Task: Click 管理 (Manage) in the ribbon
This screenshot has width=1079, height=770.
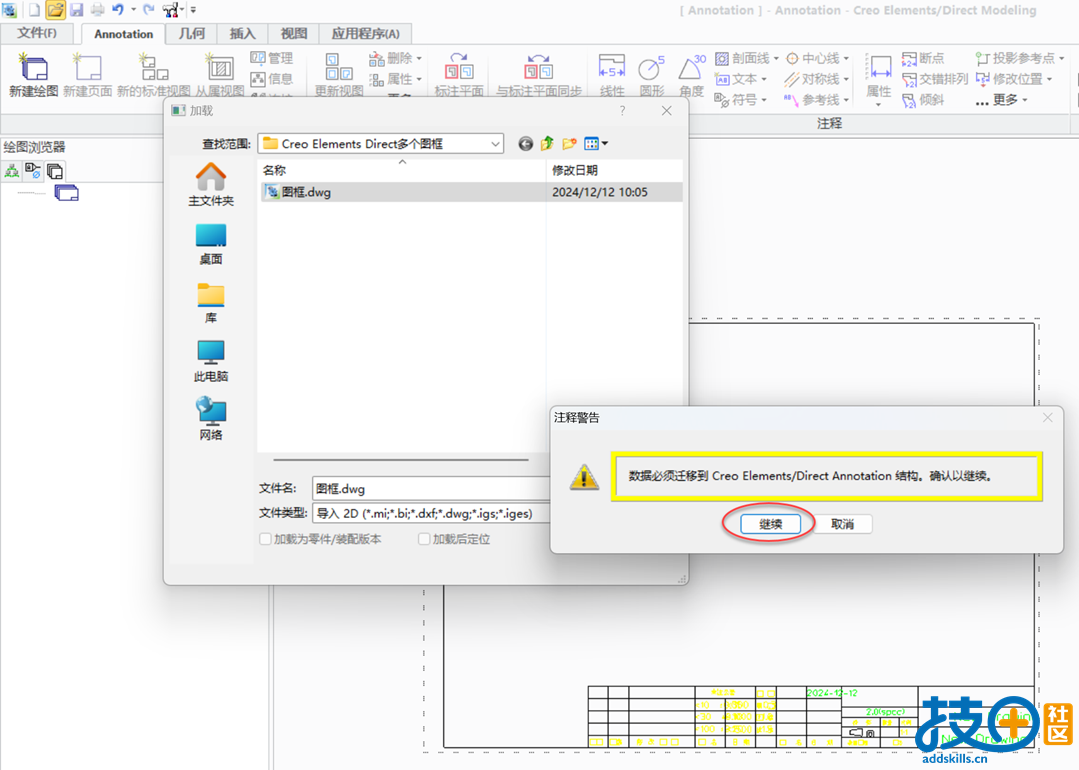Action: pos(272,58)
